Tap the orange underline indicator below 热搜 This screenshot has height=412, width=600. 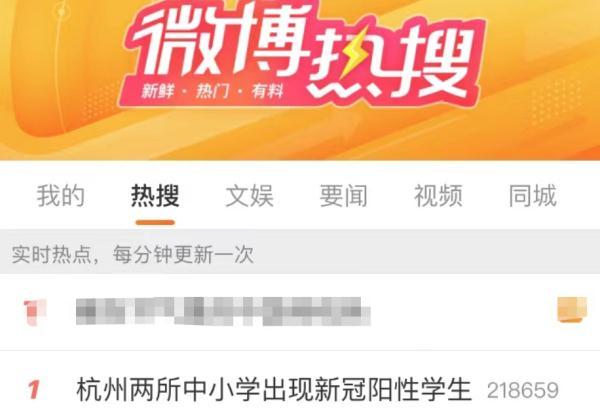[155, 222]
